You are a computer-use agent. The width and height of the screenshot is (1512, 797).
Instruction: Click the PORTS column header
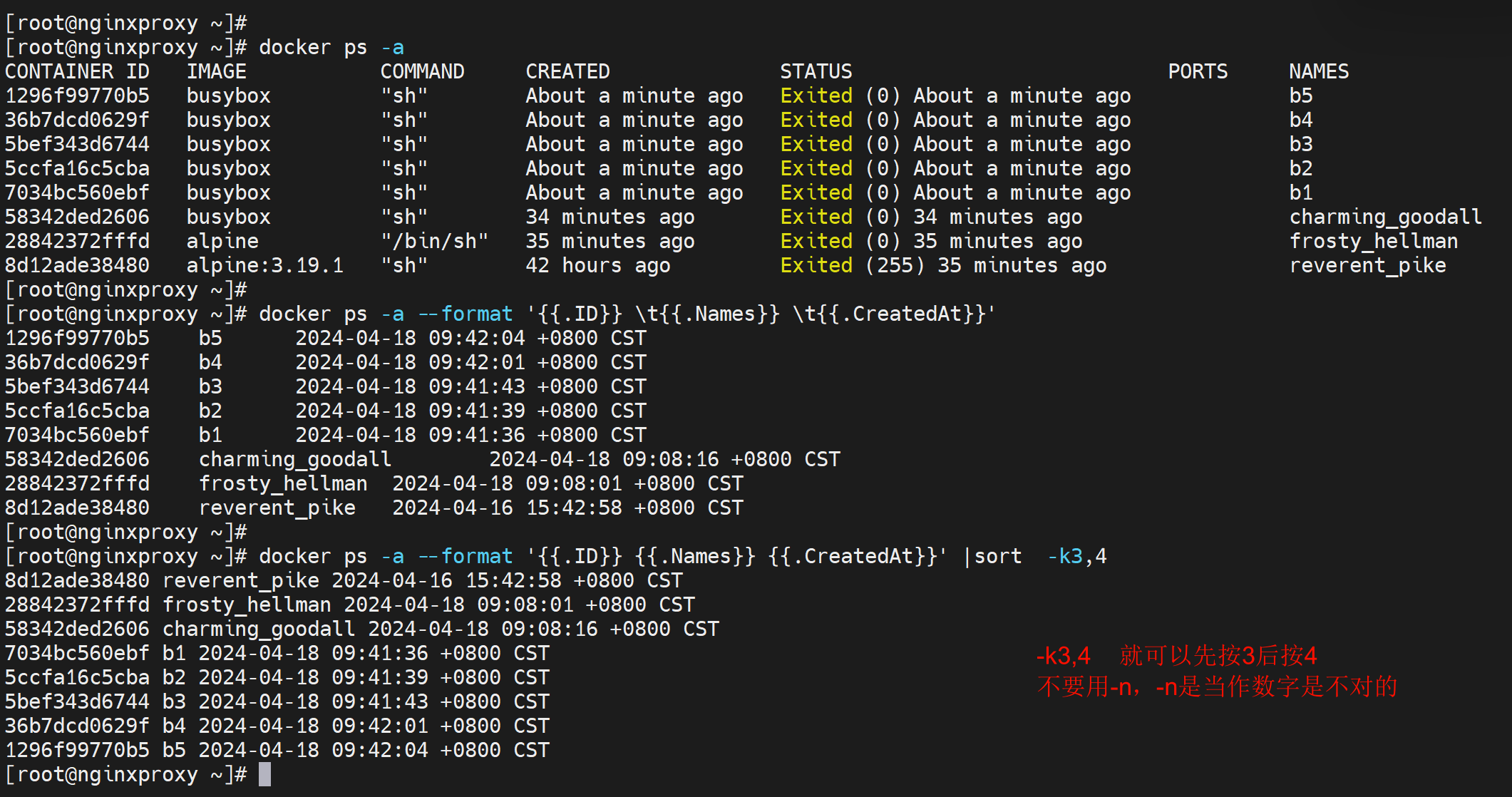click(1198, 71)
